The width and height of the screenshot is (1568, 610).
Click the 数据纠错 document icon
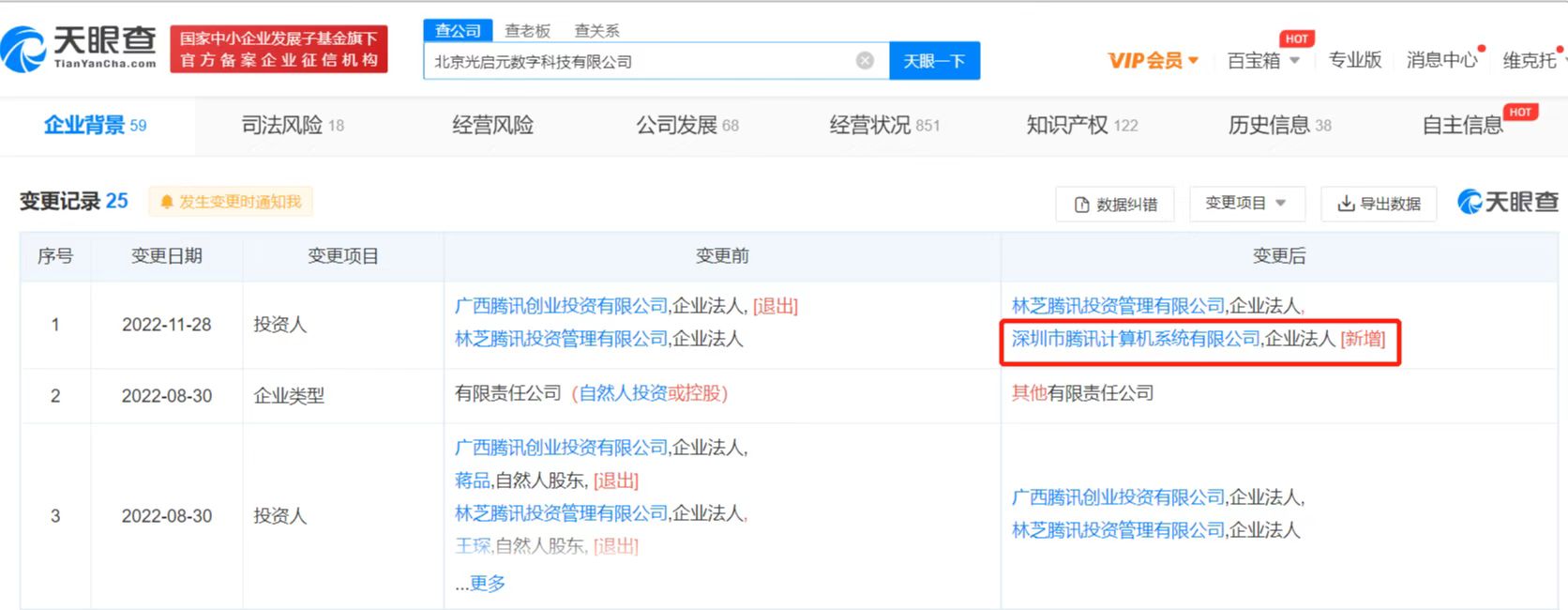1081,205
